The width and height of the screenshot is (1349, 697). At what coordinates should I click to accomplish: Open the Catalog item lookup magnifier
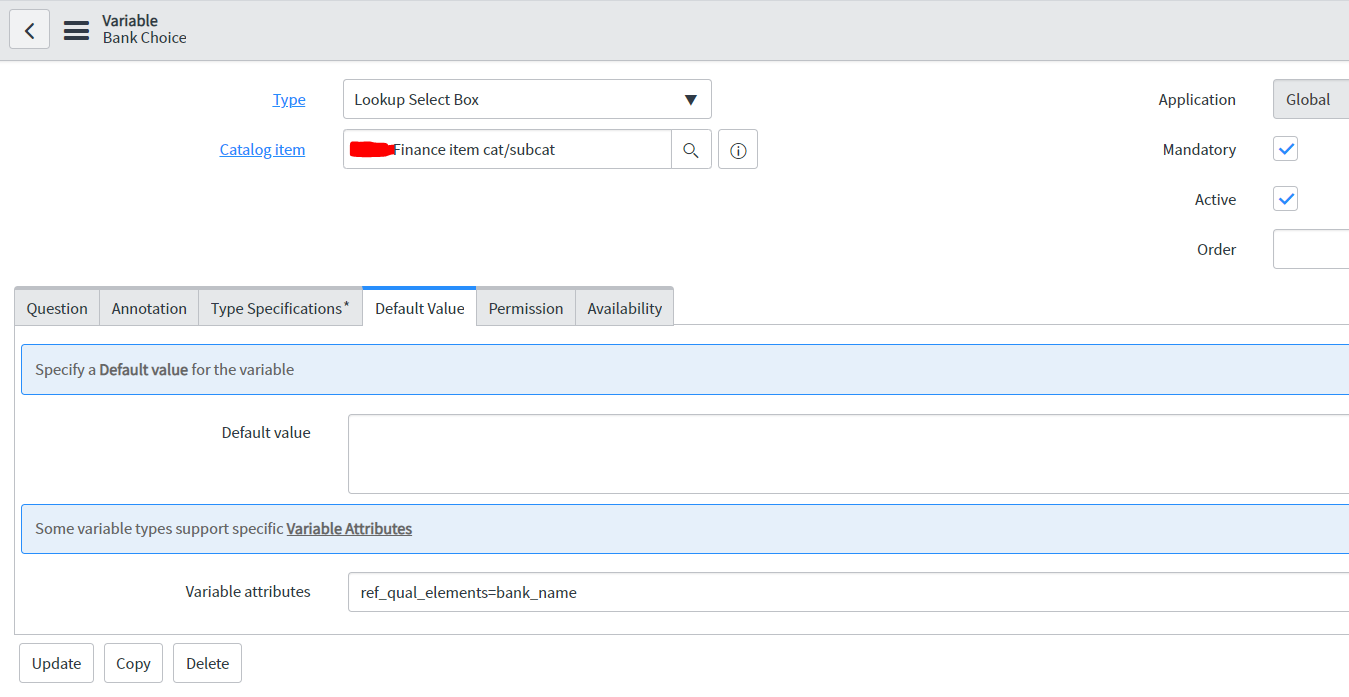click(x=691, y=149)
